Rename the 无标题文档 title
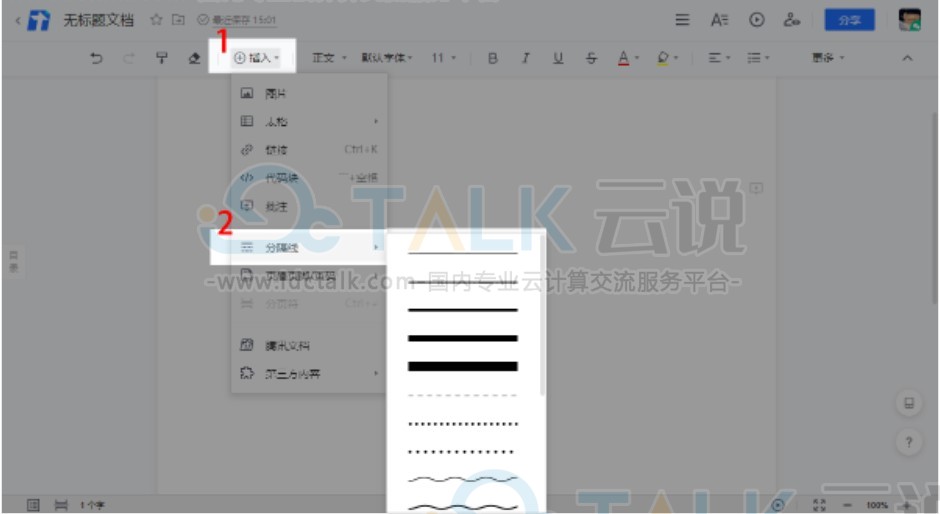The width and height of the screenshot is (940, 514). [98, 20]
